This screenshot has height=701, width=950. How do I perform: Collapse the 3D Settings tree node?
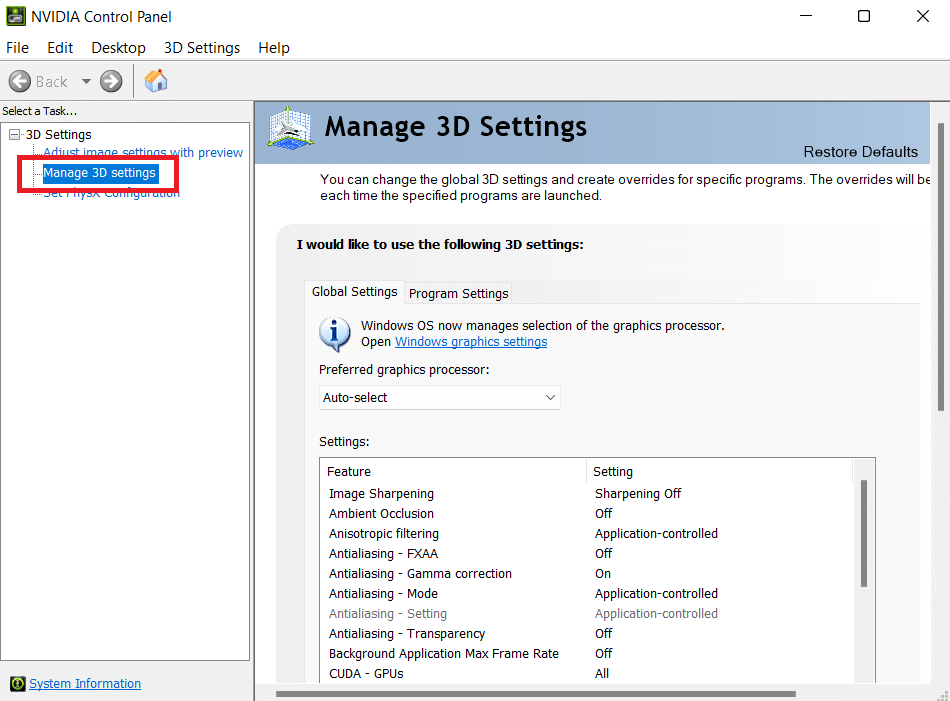pyautogui.click(x=15, y=135)
